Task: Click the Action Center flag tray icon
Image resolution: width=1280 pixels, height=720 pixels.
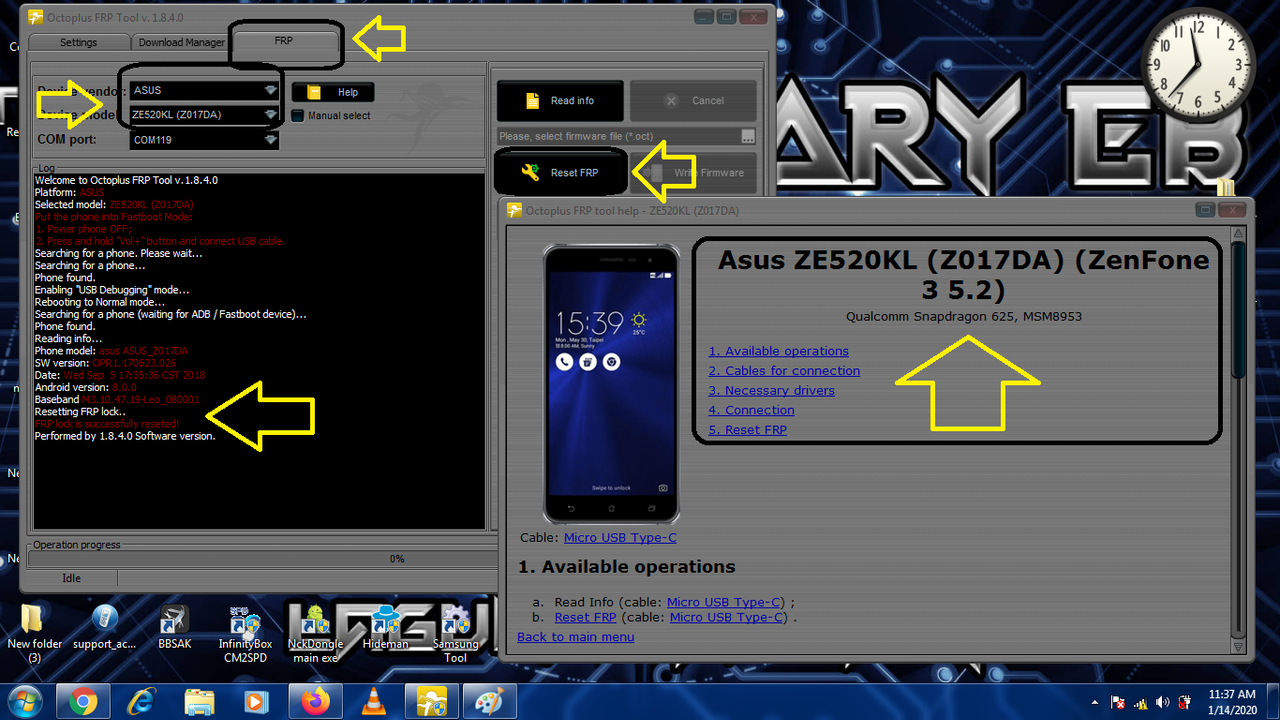Action: pyautogui.click(x=1119, y=702)
